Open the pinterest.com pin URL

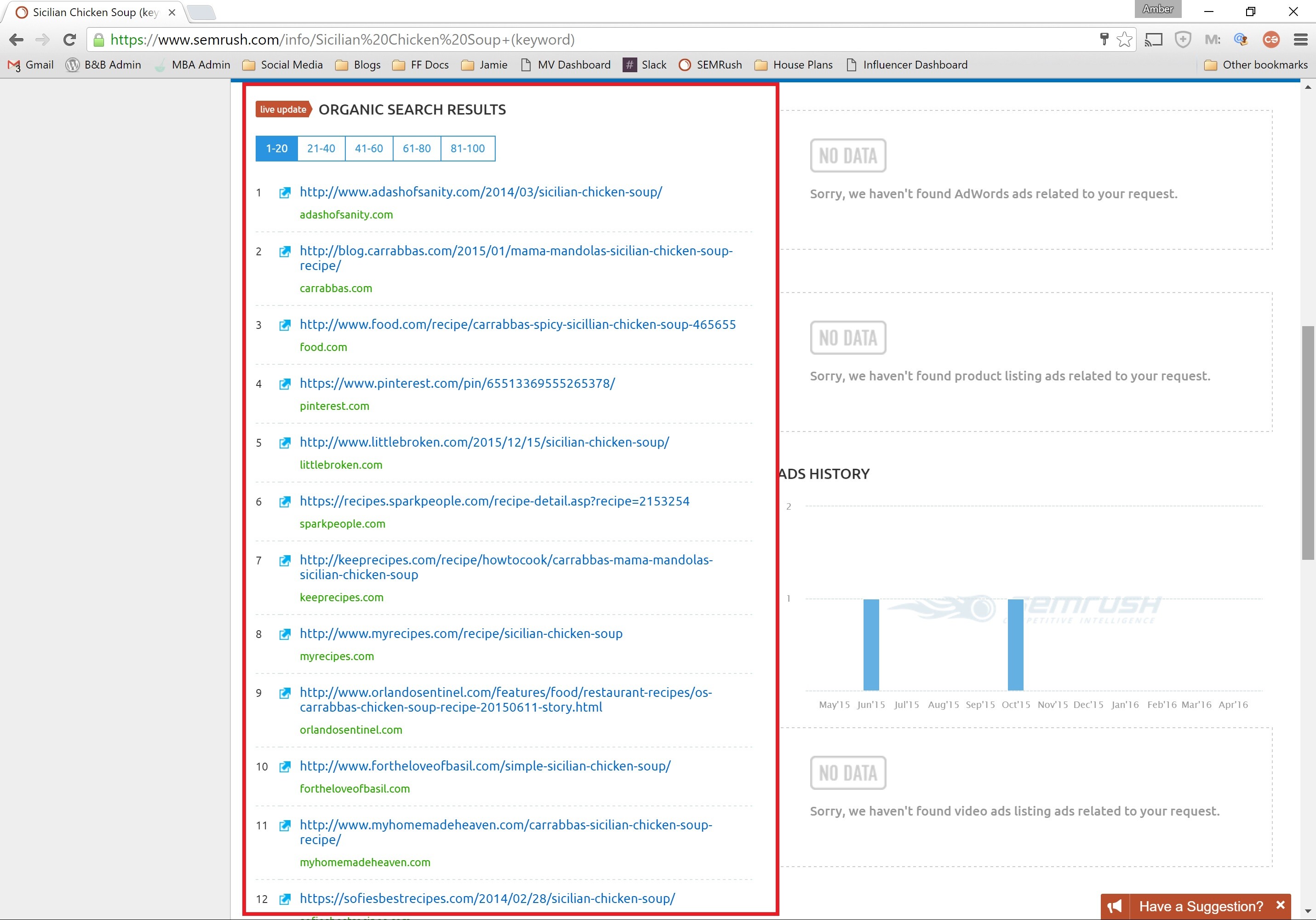(458, 384)
